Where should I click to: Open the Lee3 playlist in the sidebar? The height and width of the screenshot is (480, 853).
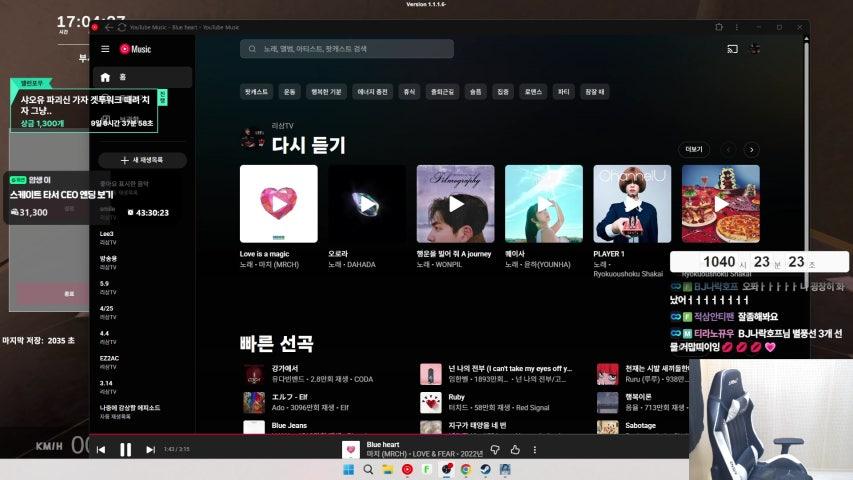[x=141, y=238]
